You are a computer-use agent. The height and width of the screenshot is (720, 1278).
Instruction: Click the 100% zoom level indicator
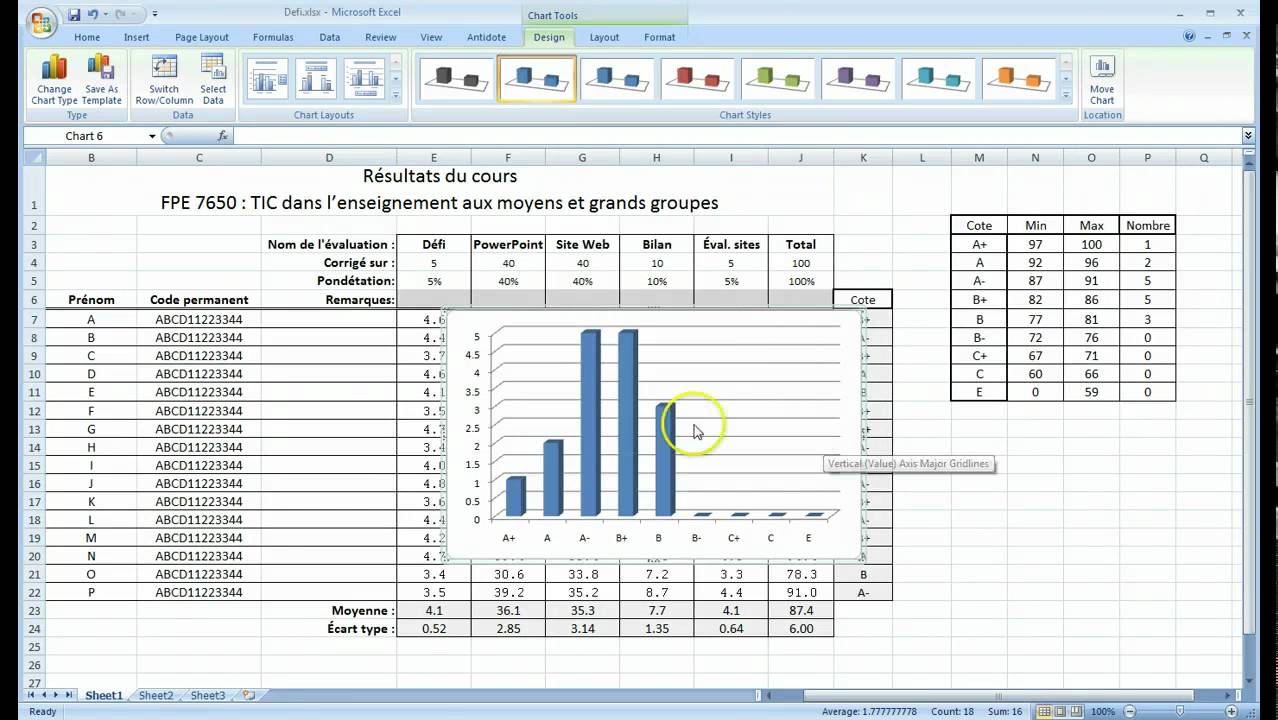[x=1104, y=711]
